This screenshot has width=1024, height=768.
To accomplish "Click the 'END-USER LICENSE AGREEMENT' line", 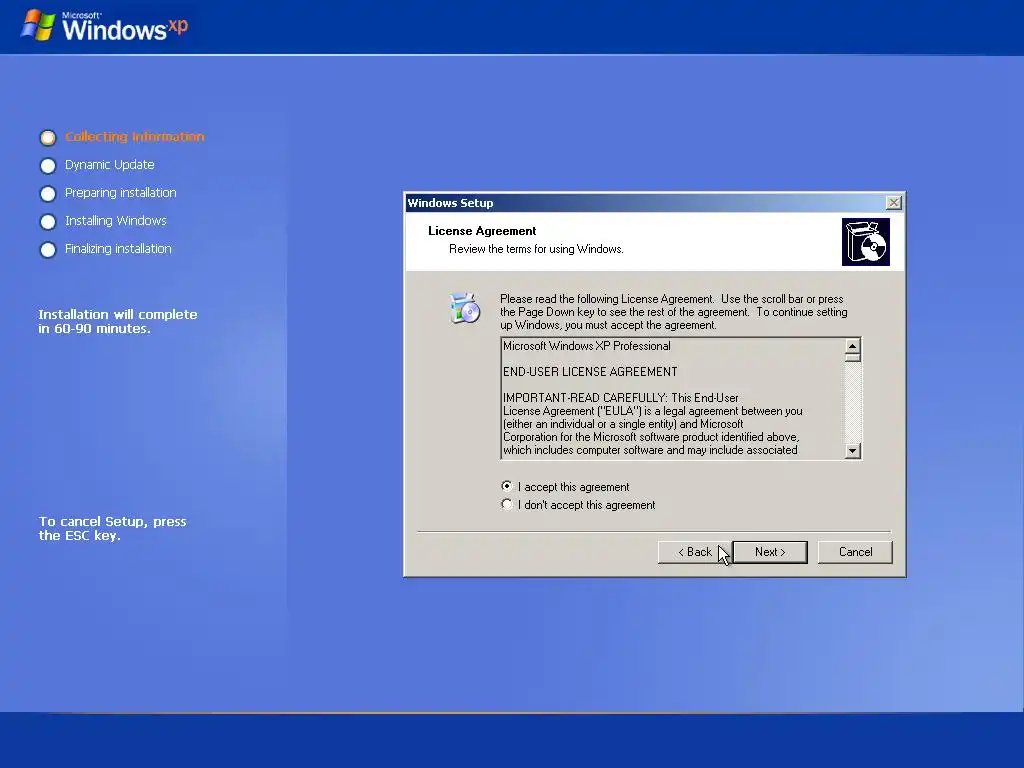I will 590,372.
